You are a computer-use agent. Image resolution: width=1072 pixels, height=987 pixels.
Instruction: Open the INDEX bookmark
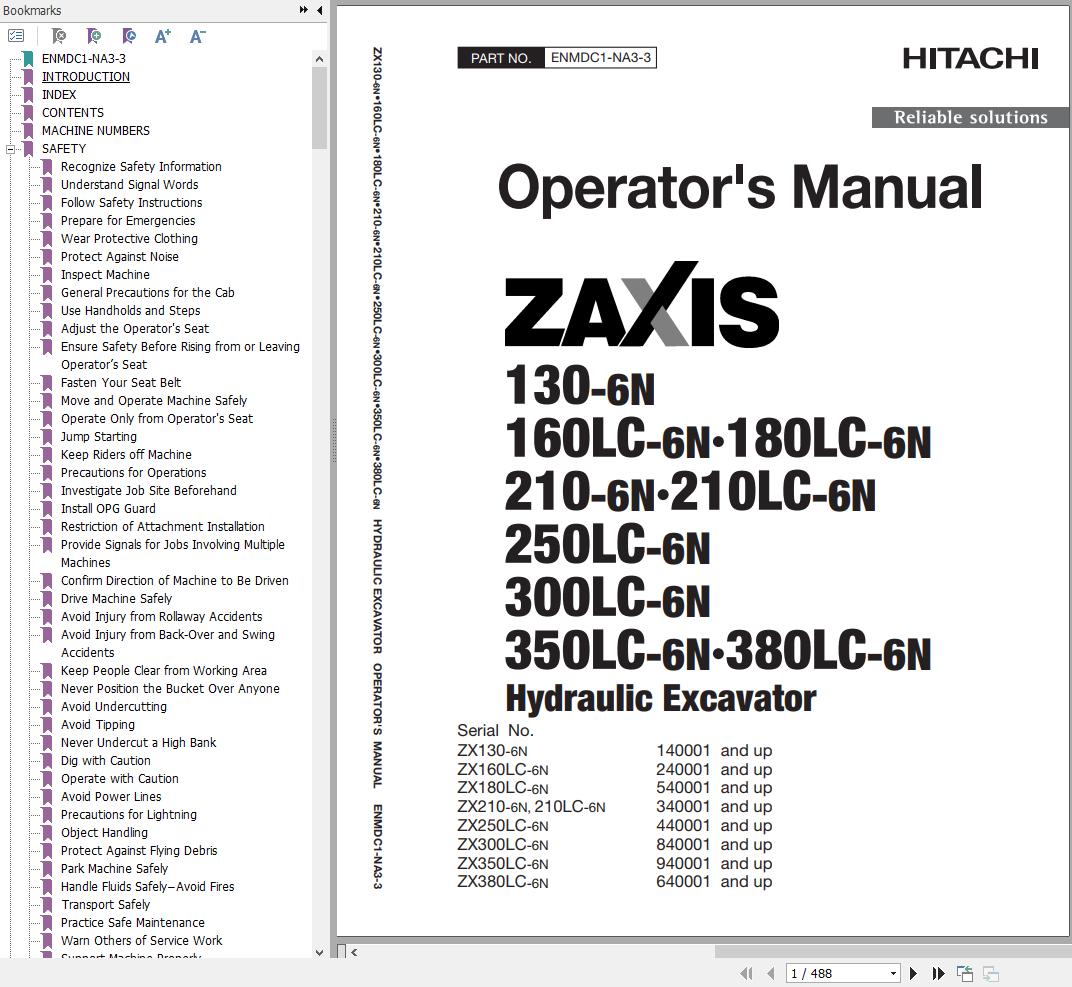pos(59,94)
